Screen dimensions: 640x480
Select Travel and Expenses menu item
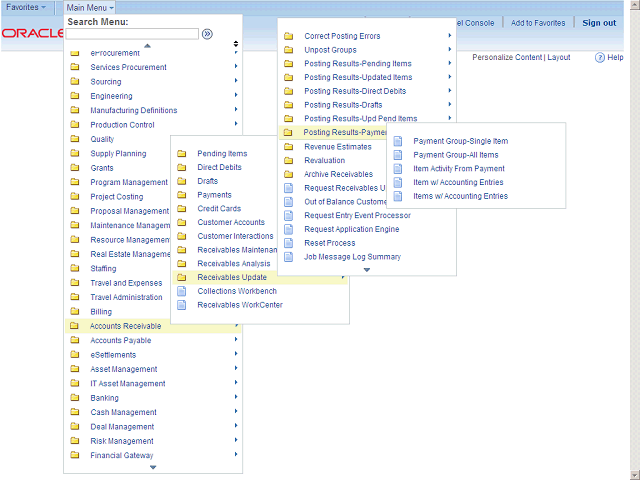click(126, 283)
